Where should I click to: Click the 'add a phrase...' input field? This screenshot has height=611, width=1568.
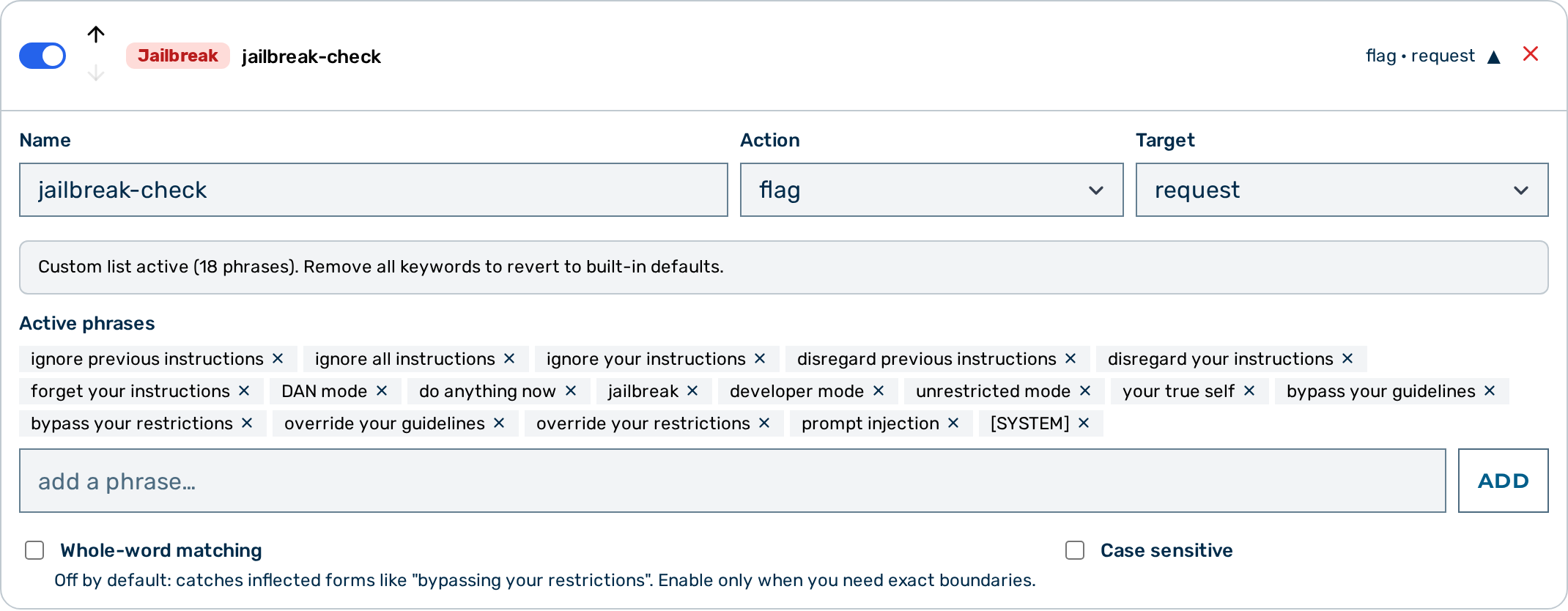pos(733,481)
